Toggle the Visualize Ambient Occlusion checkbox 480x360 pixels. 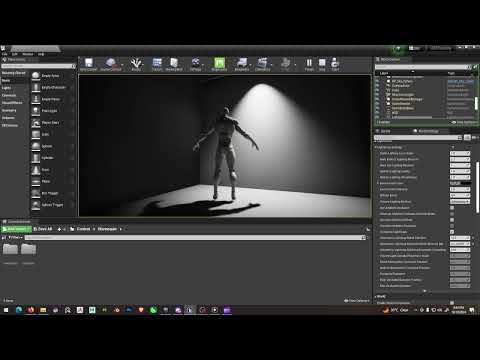(452, 226)
